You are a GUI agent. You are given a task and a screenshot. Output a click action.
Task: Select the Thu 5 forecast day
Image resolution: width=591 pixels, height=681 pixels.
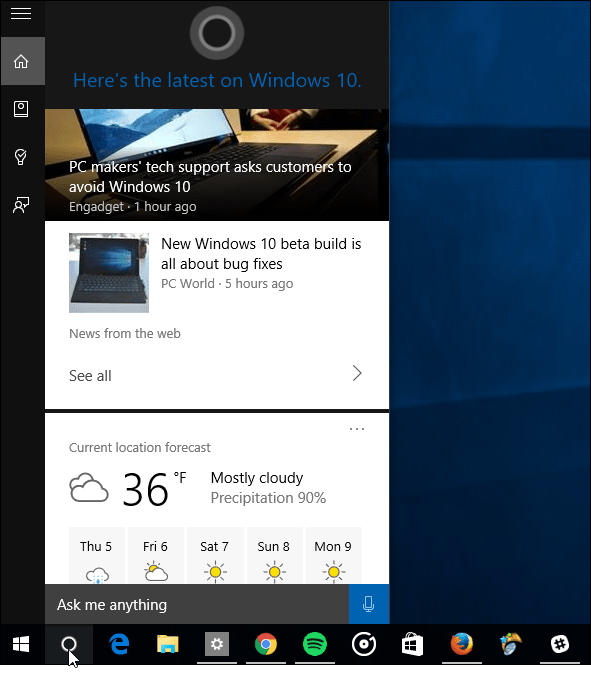click(x=96, y=555)
